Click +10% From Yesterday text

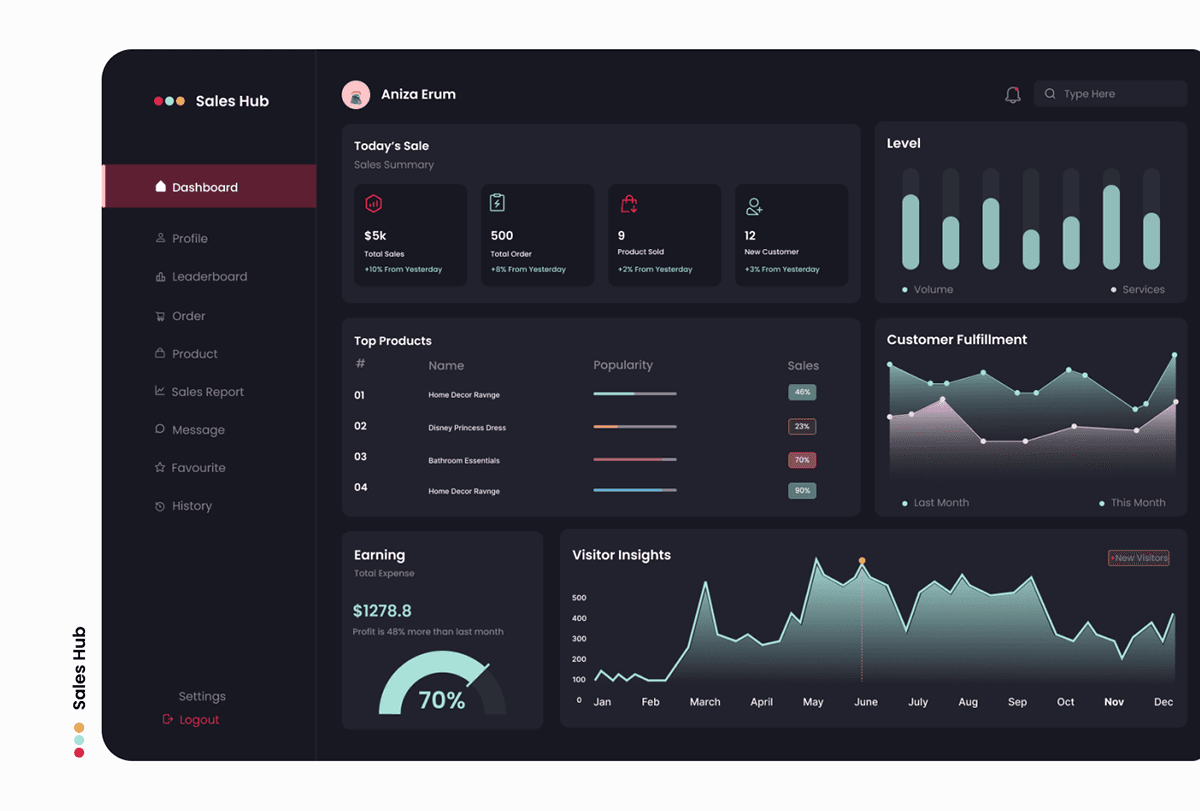(403, 269)
